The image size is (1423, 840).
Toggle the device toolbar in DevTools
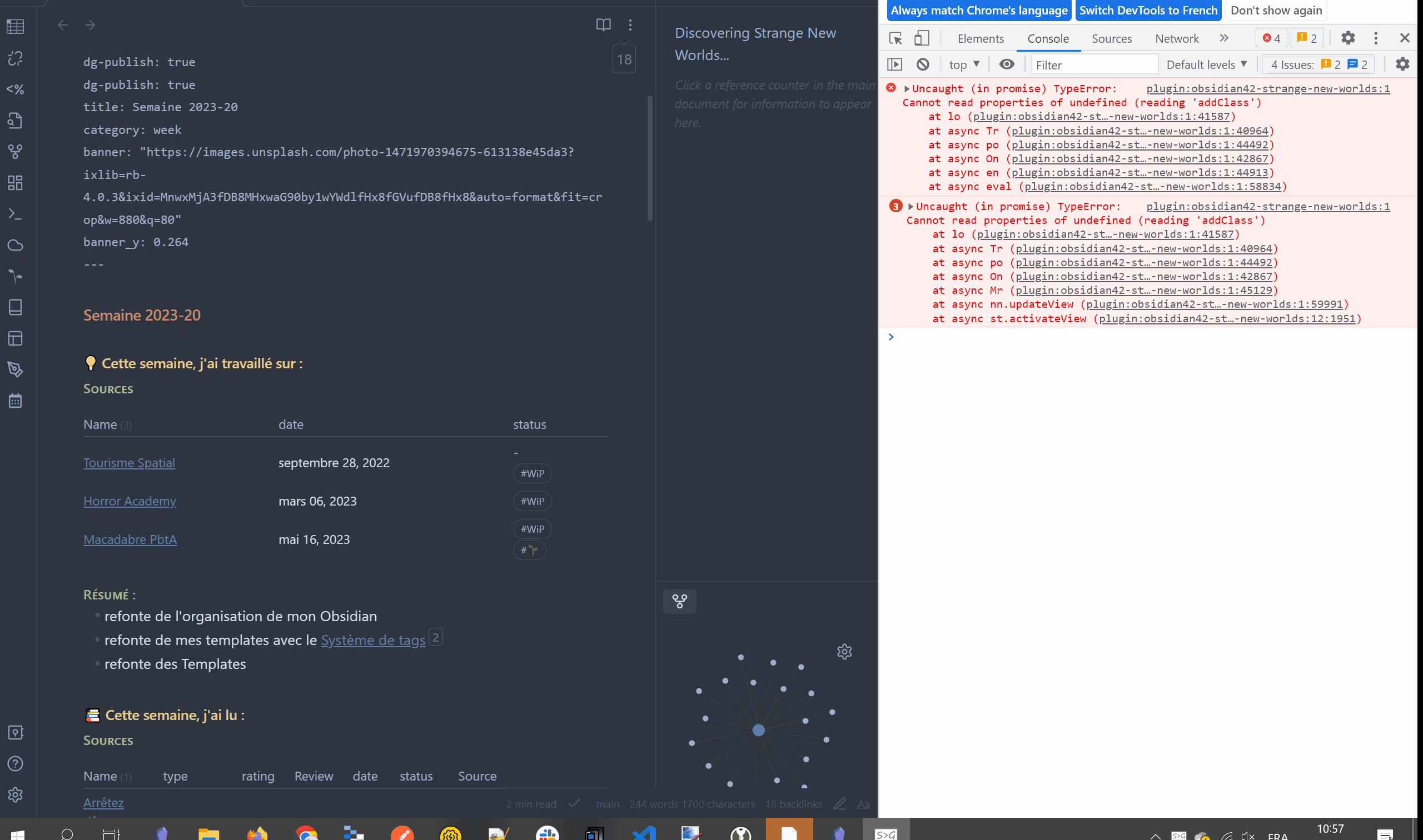click(921, 38)
